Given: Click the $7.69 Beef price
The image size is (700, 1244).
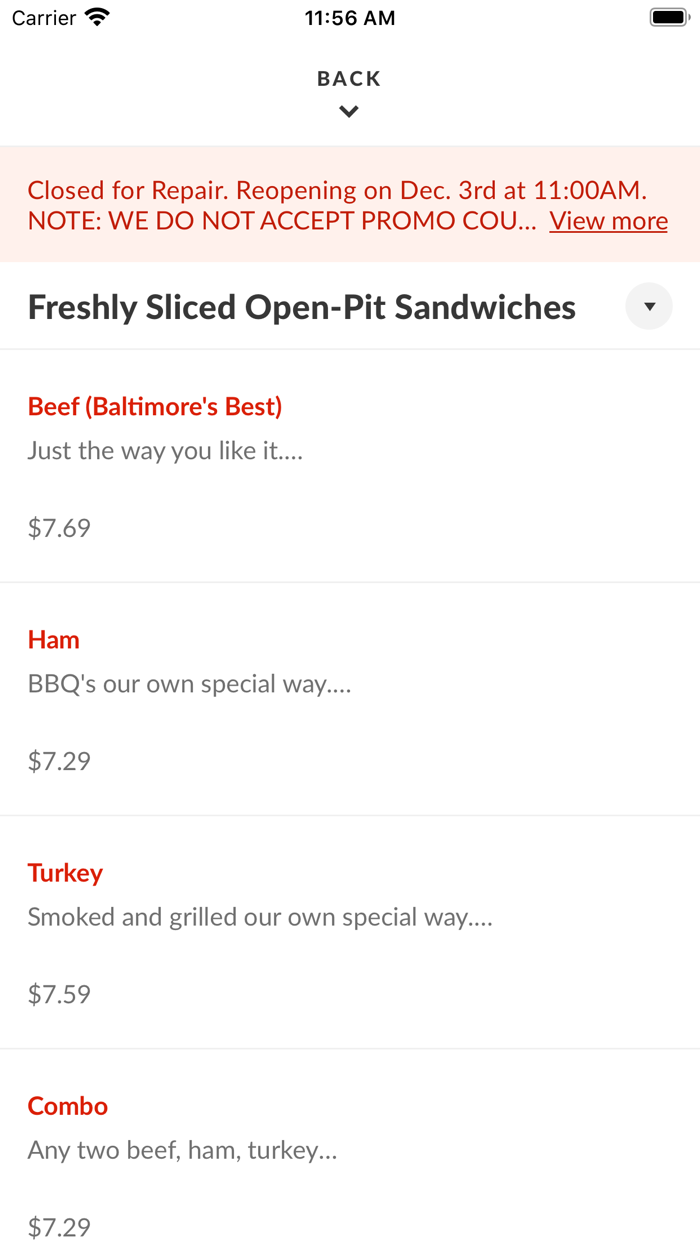Looking at the screenshot, I should (x=58, y=527).
